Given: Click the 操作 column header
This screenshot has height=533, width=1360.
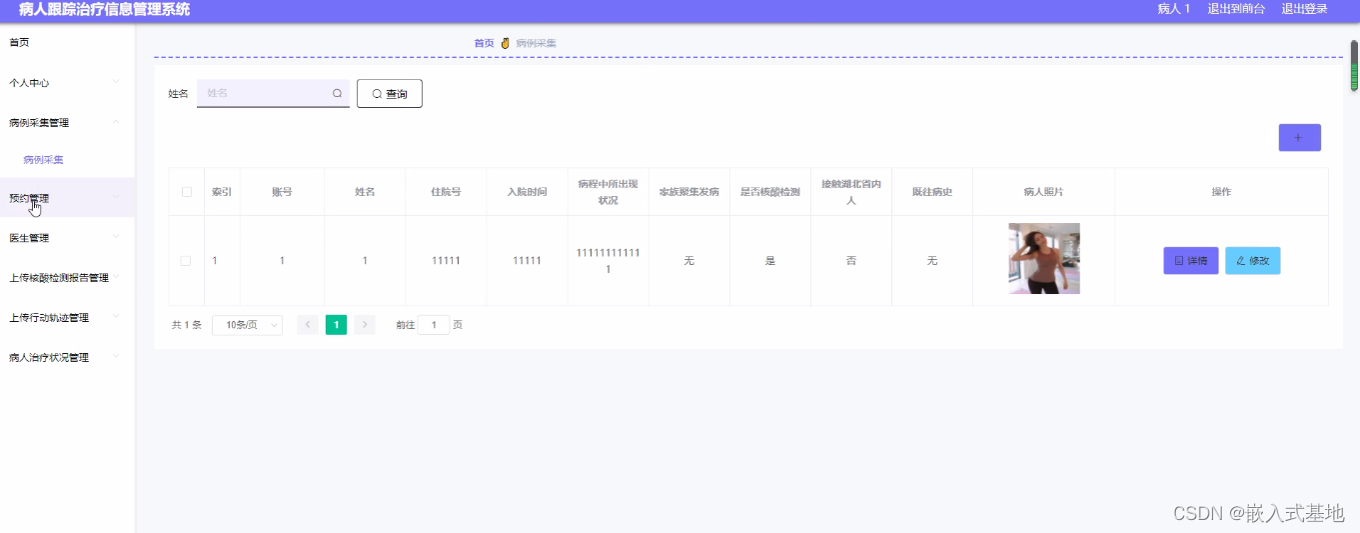Looking at the screenshot, I should click(1221, 192).
